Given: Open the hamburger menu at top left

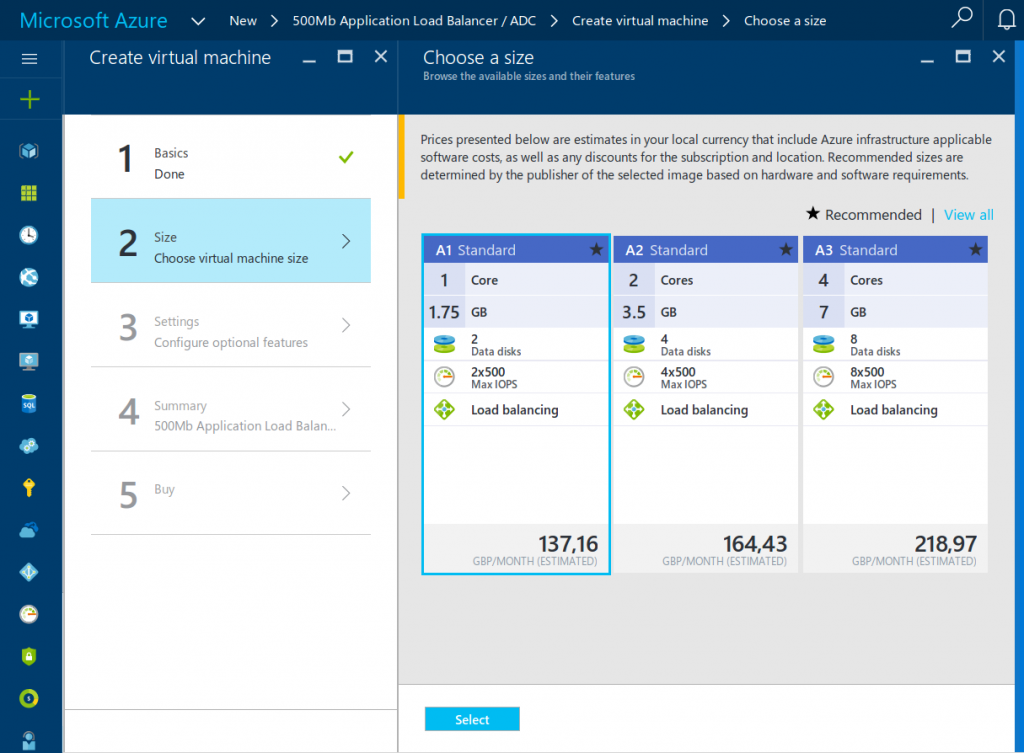Looking at the screenshot, I should [31, 57].
